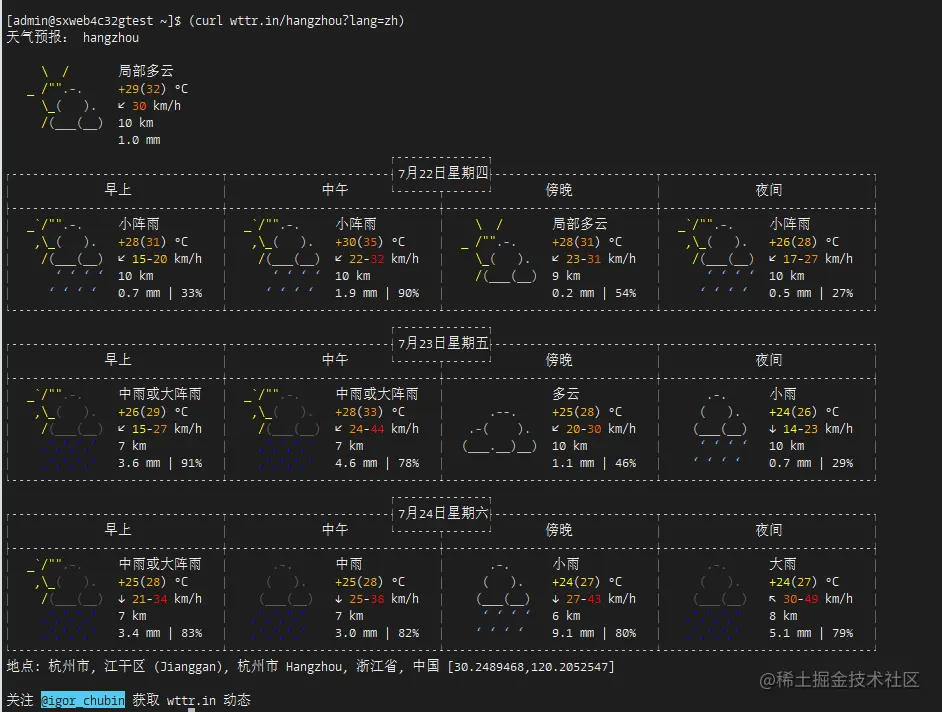The width and height of the screenshot is (942, 712).
Task: Click rainfall '3.4 mm | 83%'
Action: click(x=160, y=633)
